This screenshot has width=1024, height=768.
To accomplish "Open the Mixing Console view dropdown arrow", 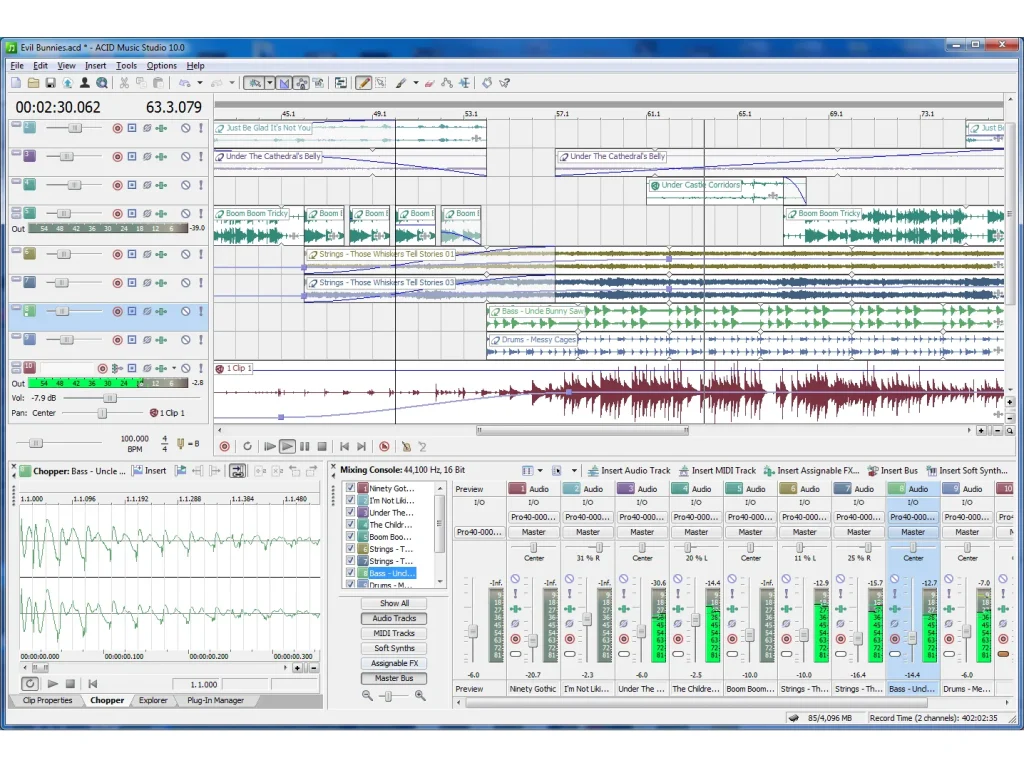I will (x=541, y=471).
